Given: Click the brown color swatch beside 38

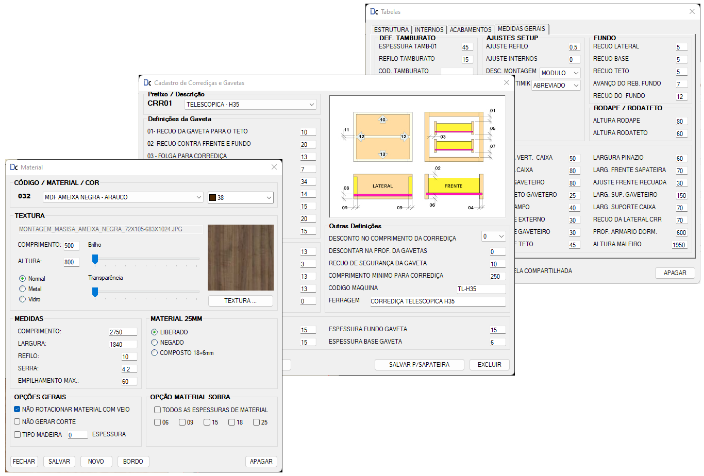Looking at the screenshot, I should click(x=212, y=198).
